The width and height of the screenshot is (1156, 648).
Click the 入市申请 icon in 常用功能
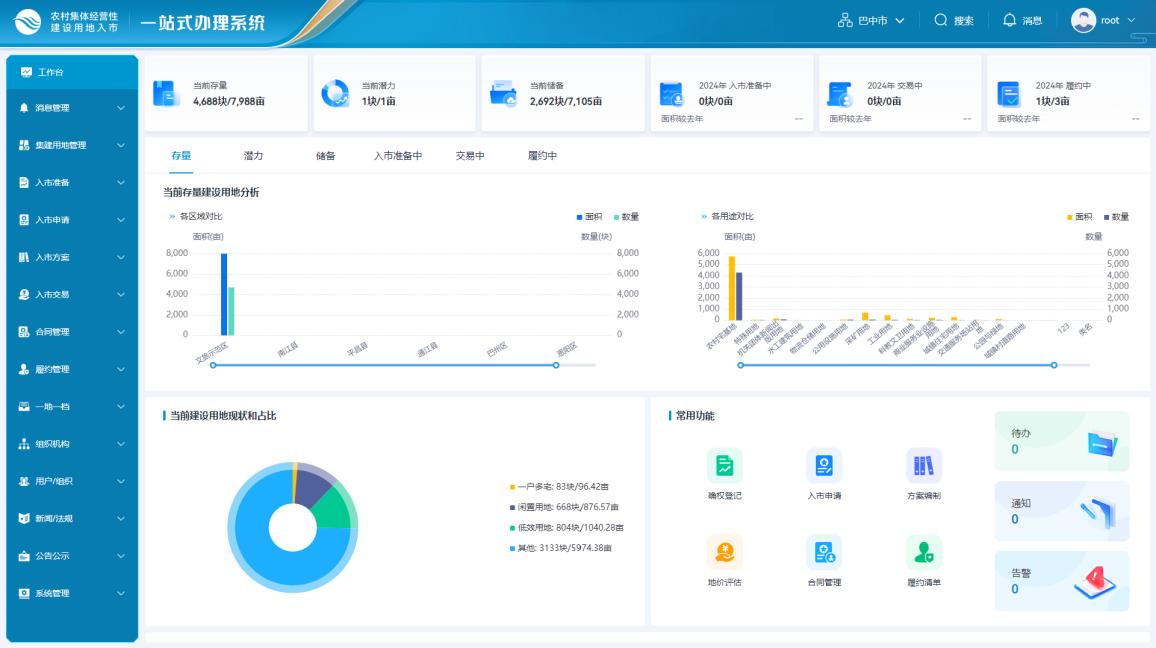coord(824,465)
